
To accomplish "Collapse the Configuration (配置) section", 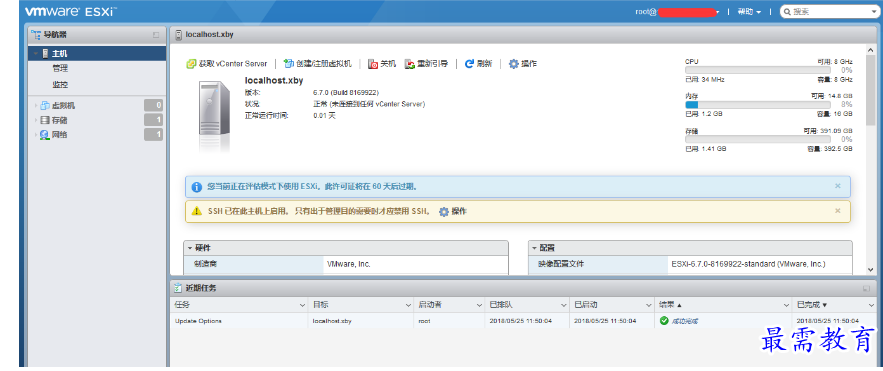I will (534, 248).
